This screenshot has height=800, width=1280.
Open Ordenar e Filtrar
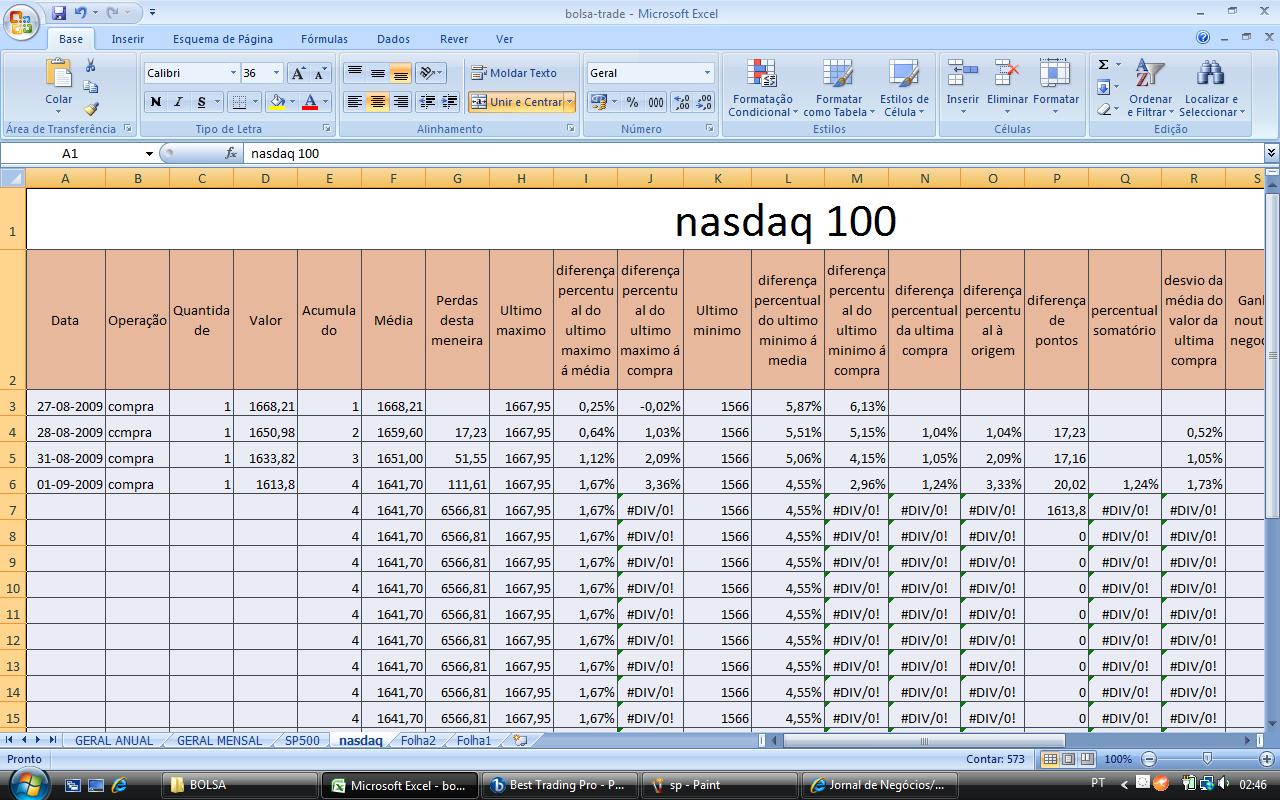[1150, 88]
